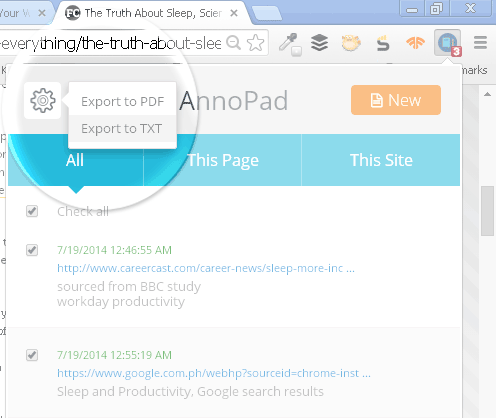This screenshot has height=418, width=496.
Task: Bookmark this page with the star icon
Action: point(256,43)
